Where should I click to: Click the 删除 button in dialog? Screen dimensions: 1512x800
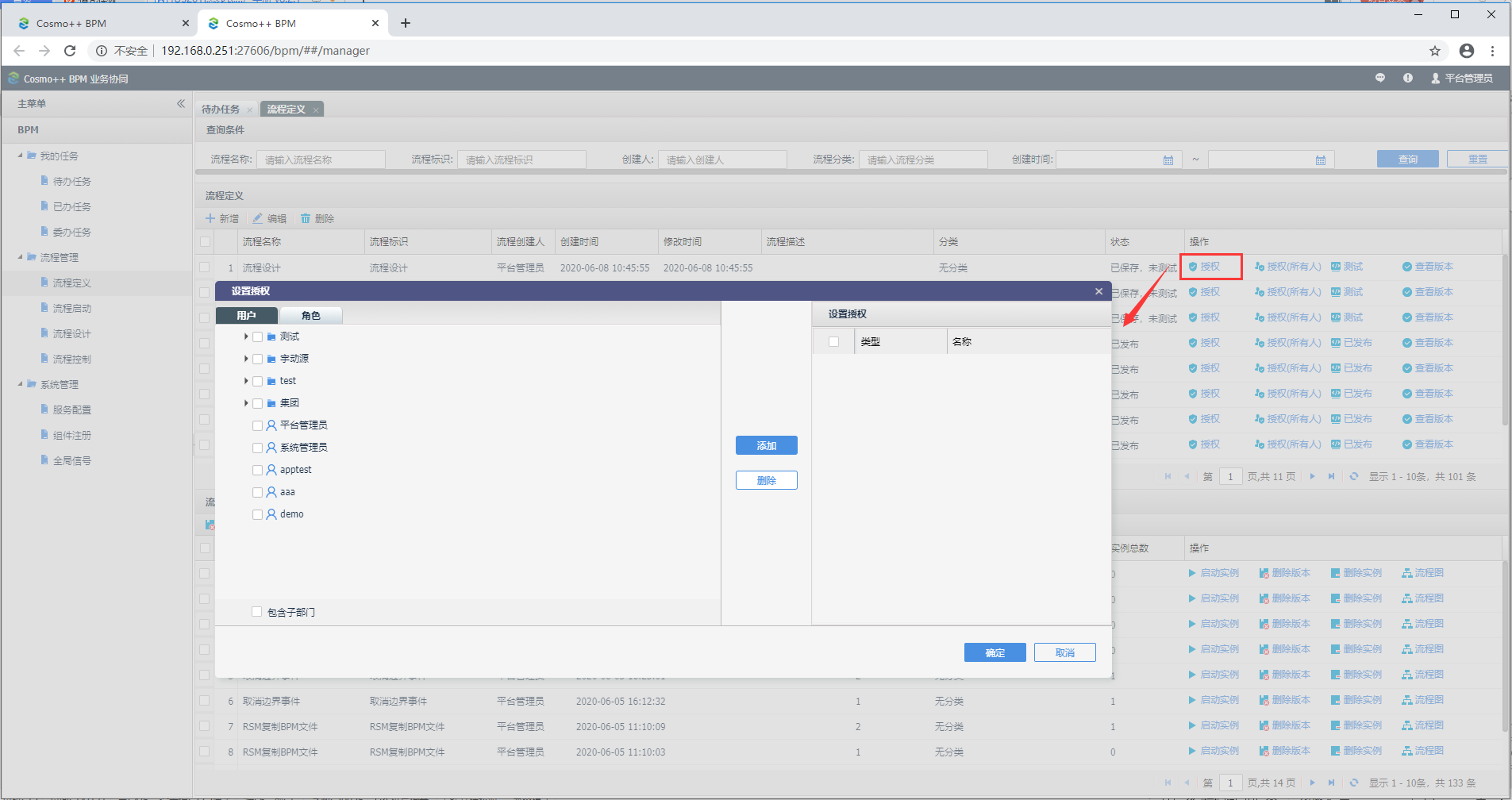point(767,480)
